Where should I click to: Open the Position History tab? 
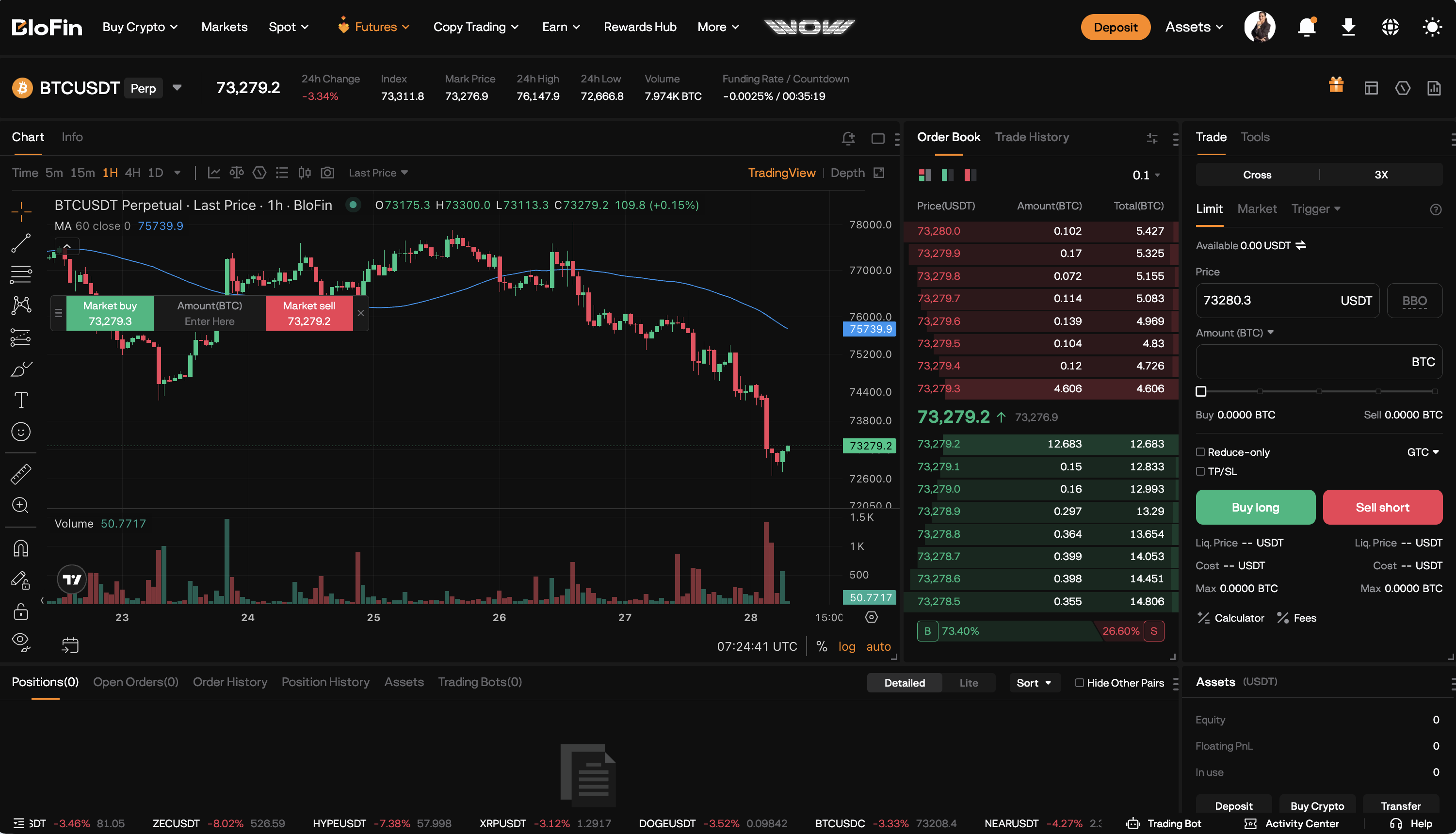[325, 682]
